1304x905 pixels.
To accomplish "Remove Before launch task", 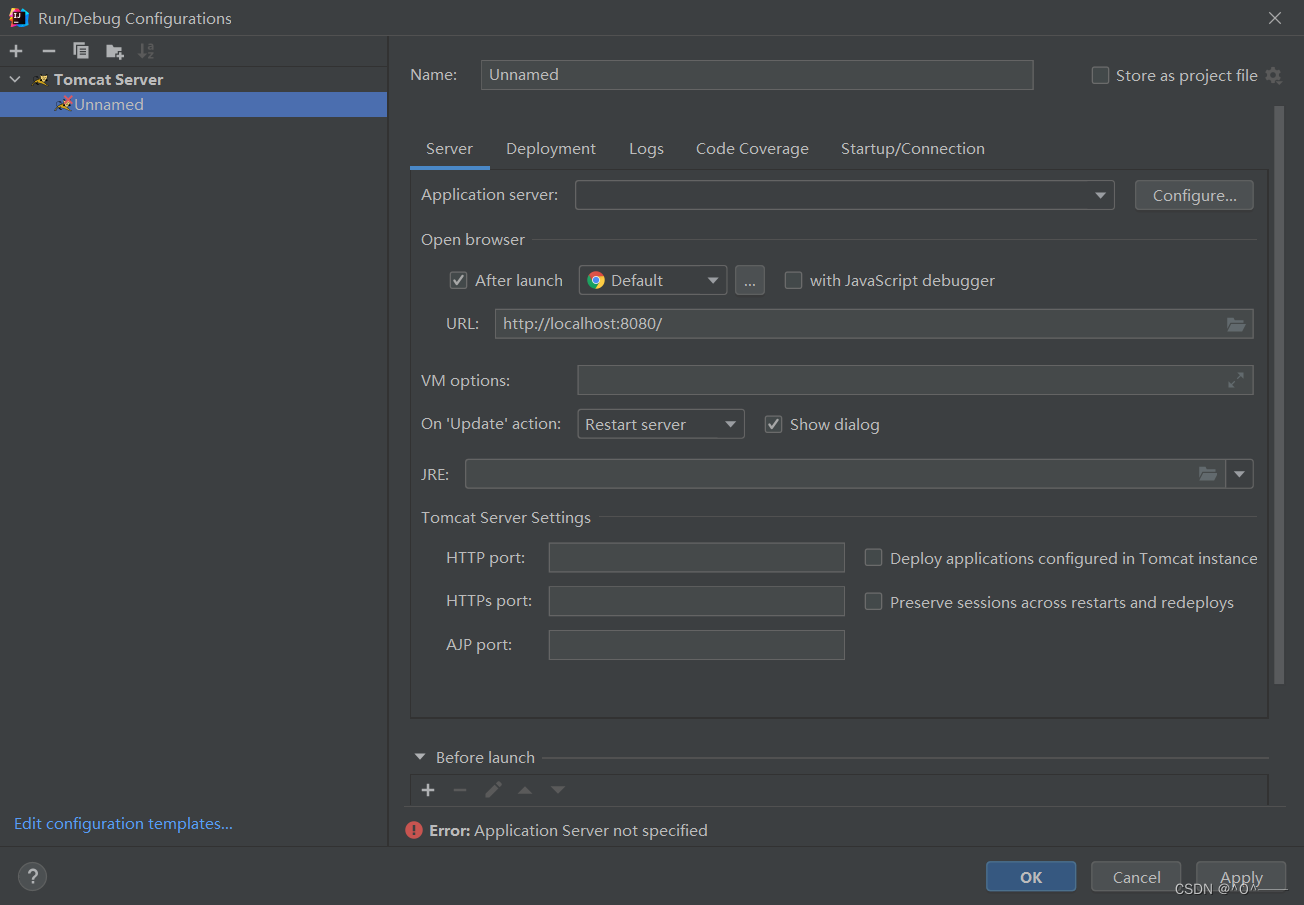I will click(x=460, y=790).
